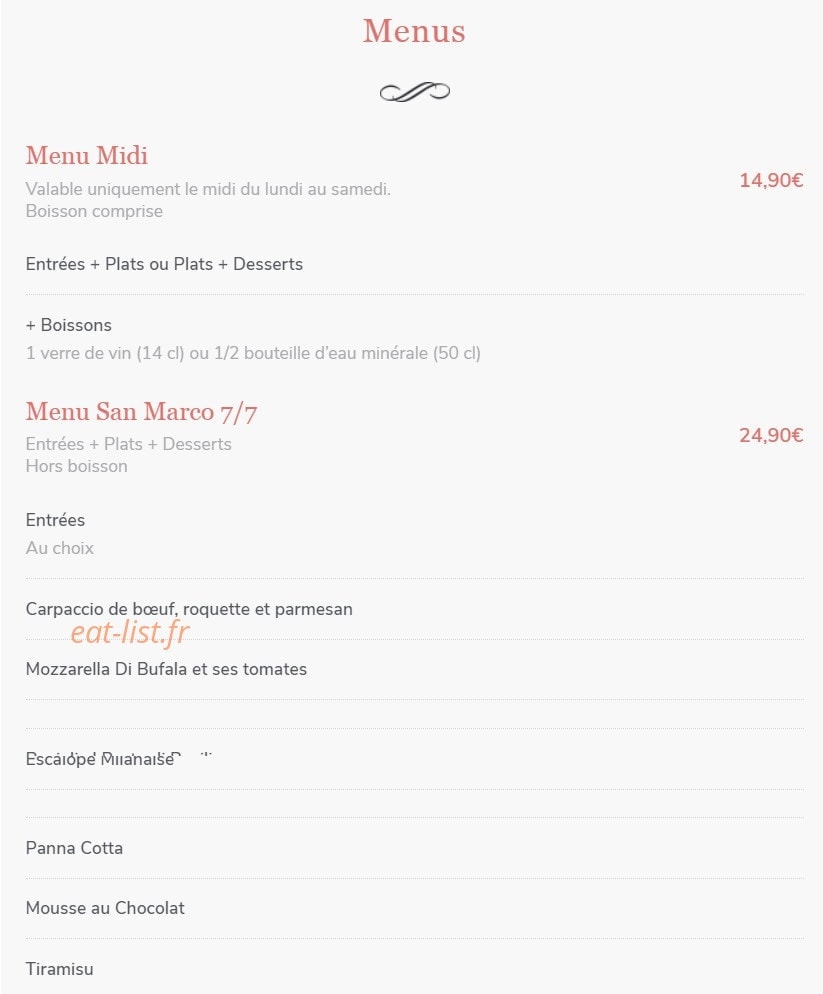The width and height of the screenshot is (823, 994).
Task: Select the Menu Midi heading
Action: click(87, 155)
